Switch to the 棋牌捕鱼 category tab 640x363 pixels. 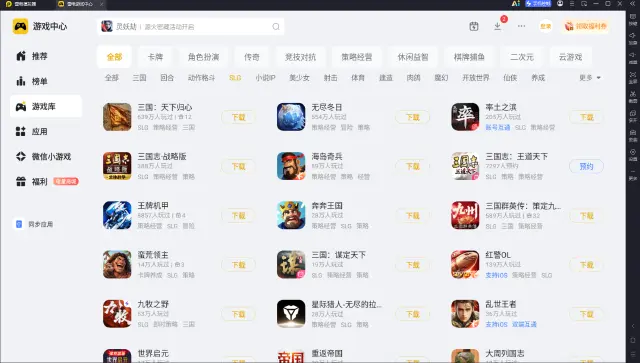pyautogui.click(x=469, y=57)
